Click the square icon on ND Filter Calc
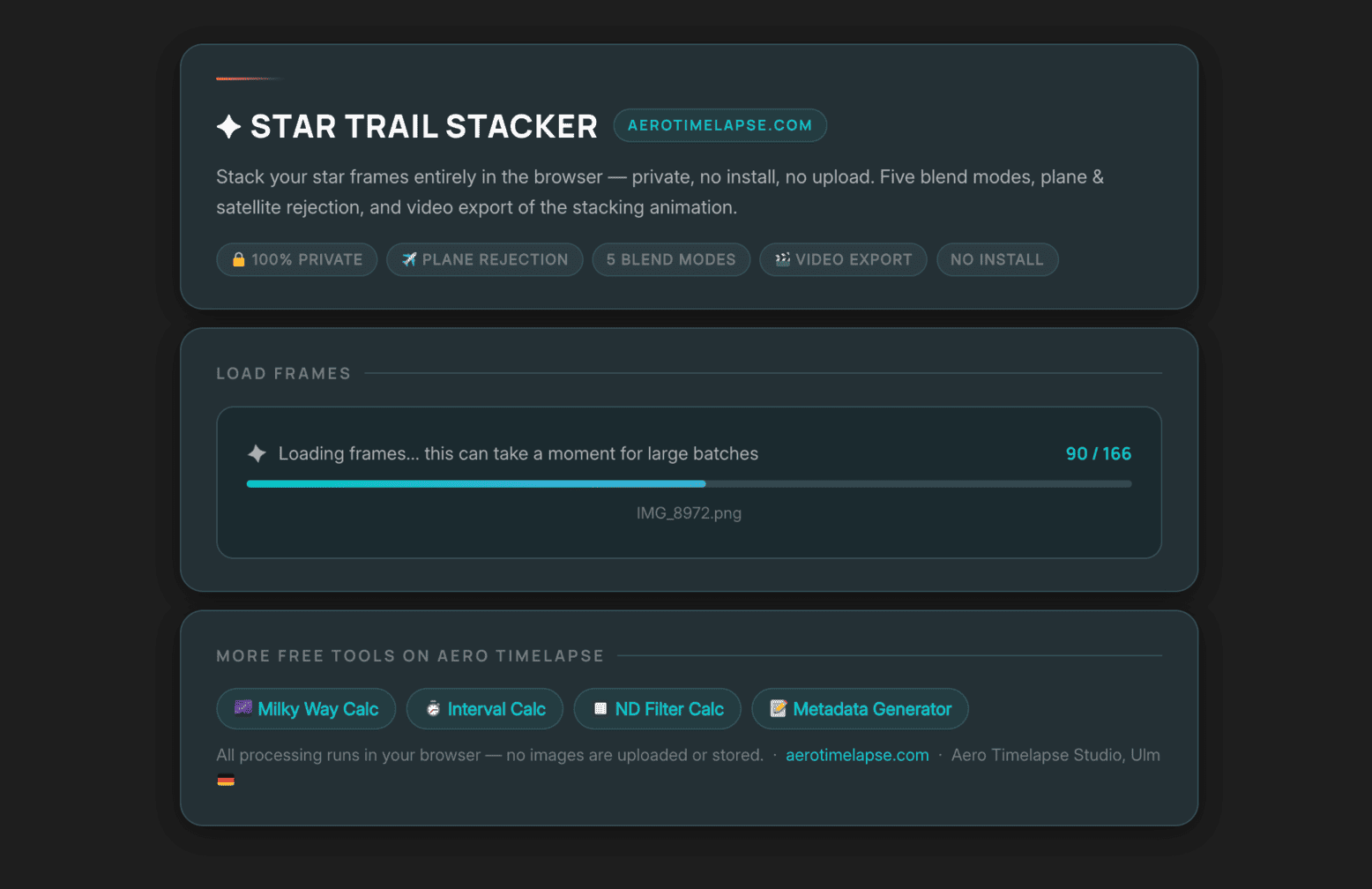This screenshot has height=889, width=1372. pyautogui.click(x=600, y=709)
